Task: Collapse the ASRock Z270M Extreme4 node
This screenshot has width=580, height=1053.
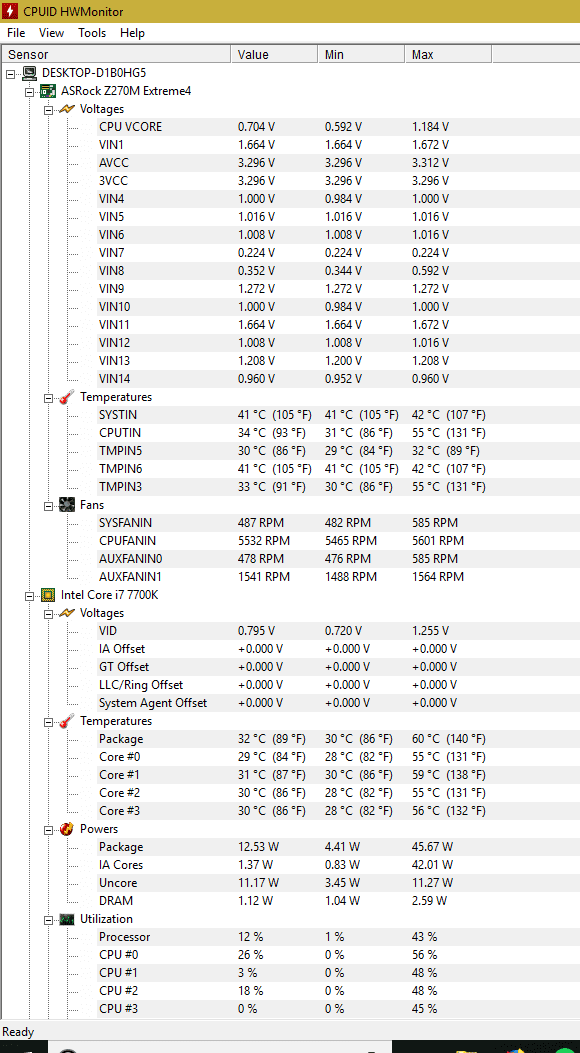Action: (x=30, y=91)
